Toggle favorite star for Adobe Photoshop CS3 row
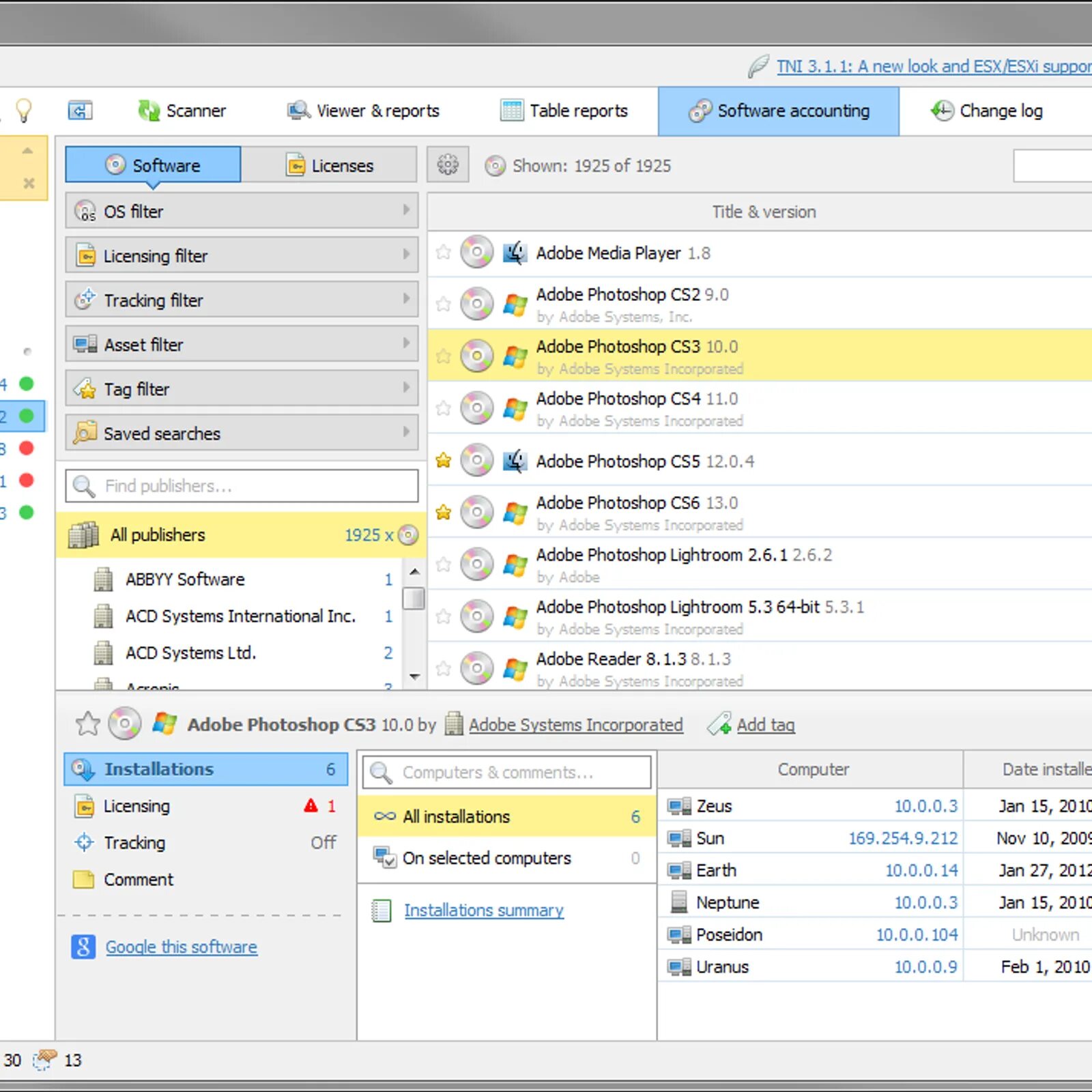Viewport: 1092px width, 1092px height. pyautogui.click(x=444, y=356)
